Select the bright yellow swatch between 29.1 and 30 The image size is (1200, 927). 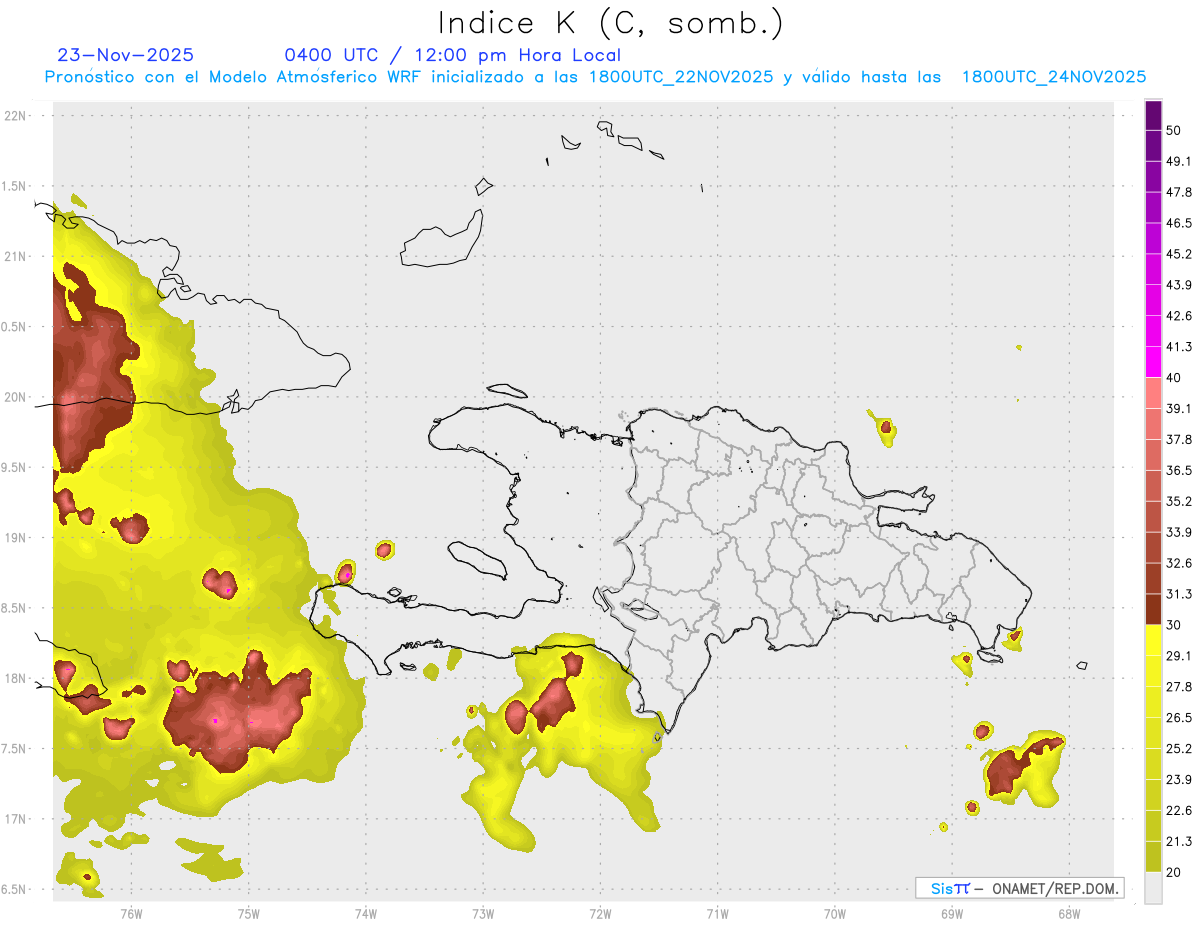tap(1153, 640)
